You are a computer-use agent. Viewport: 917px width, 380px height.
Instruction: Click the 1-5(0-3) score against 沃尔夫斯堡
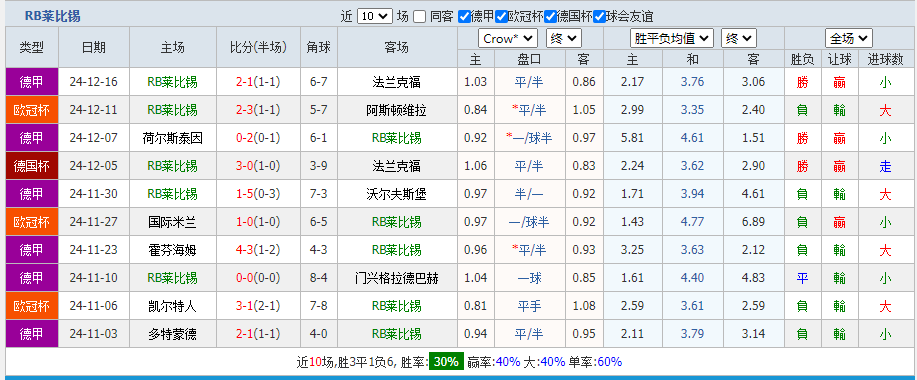point(258,194)
